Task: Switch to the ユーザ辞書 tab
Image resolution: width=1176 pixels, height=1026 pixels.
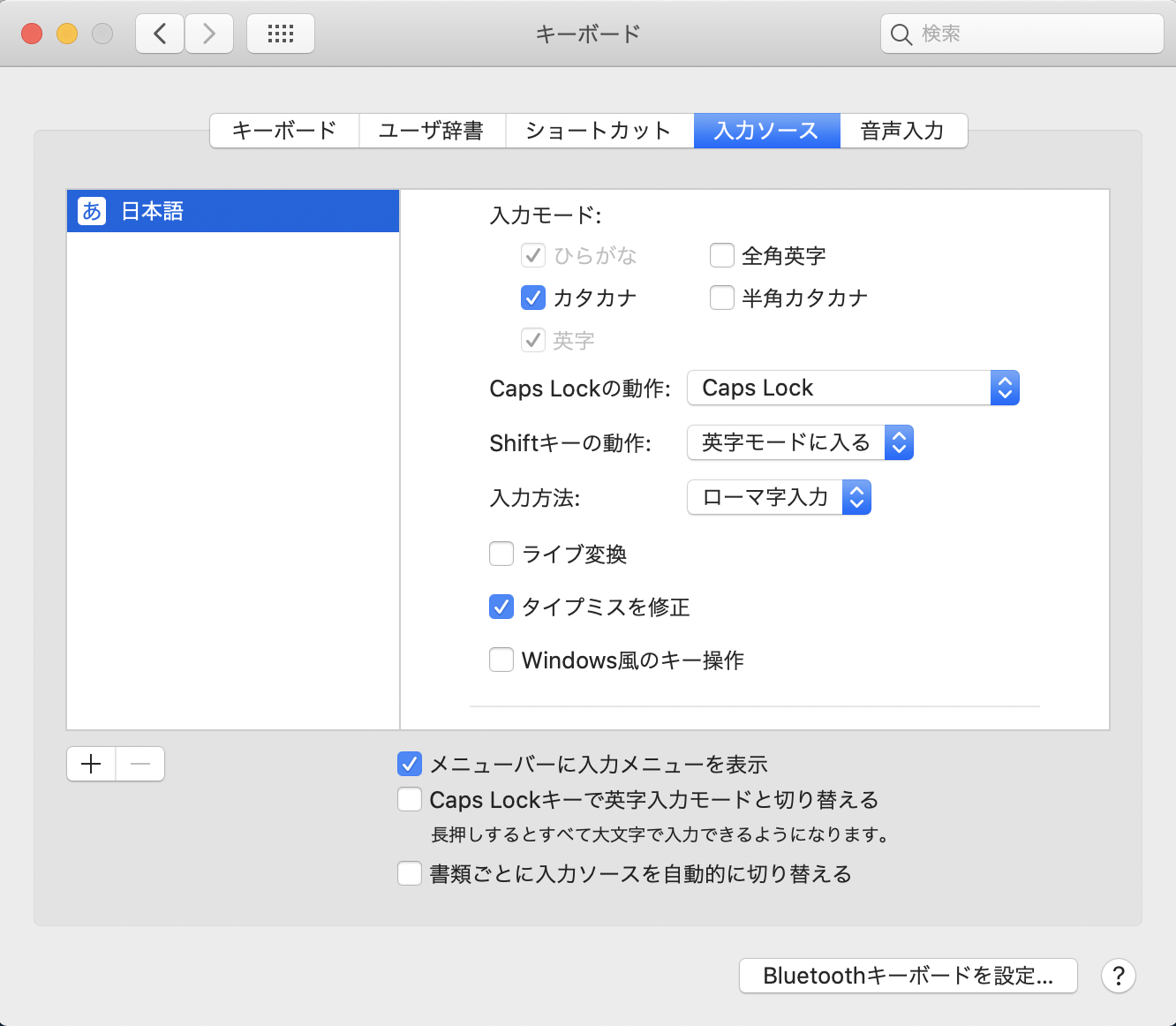Action: (x=432, y=131)
